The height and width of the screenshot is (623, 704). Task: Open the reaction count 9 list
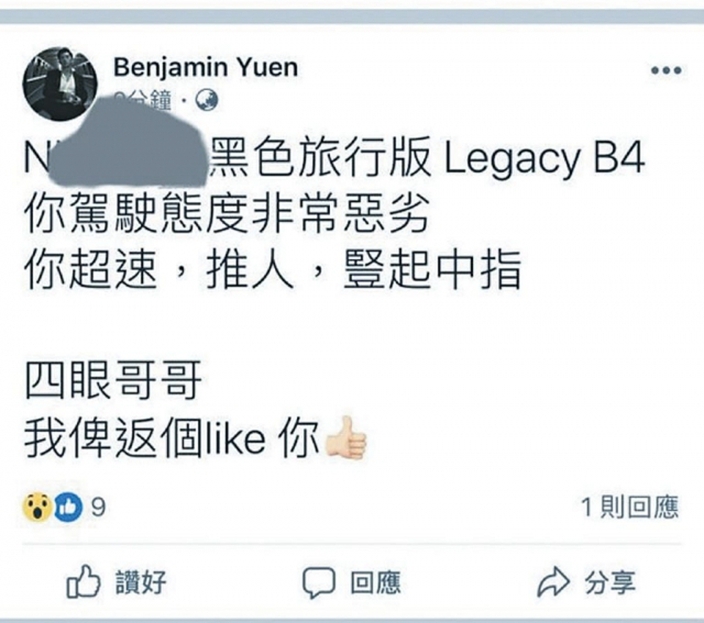click(x=98, y=508)
